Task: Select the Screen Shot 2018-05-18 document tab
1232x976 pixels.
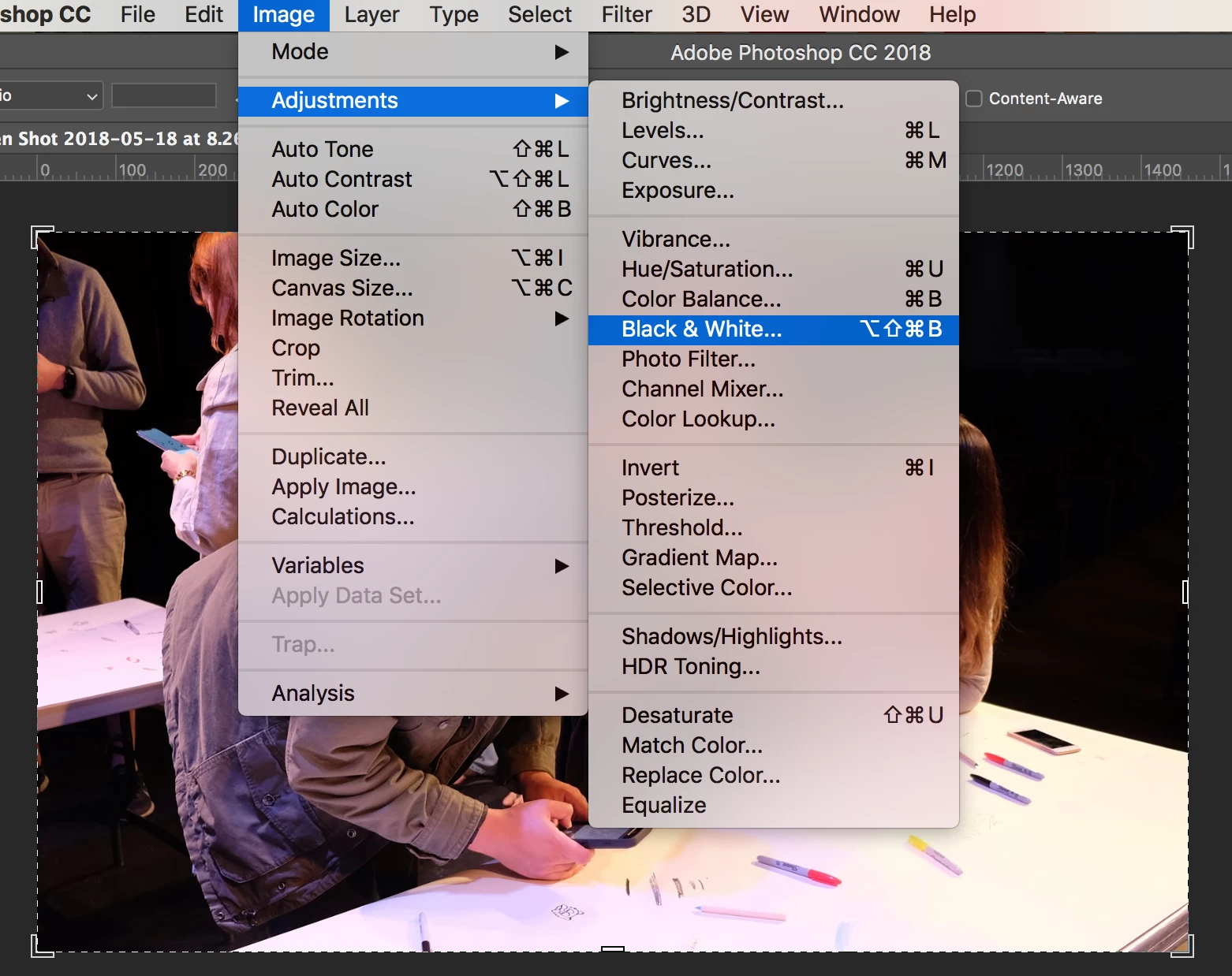Action: pyautogui.click(x=118, y=139)
